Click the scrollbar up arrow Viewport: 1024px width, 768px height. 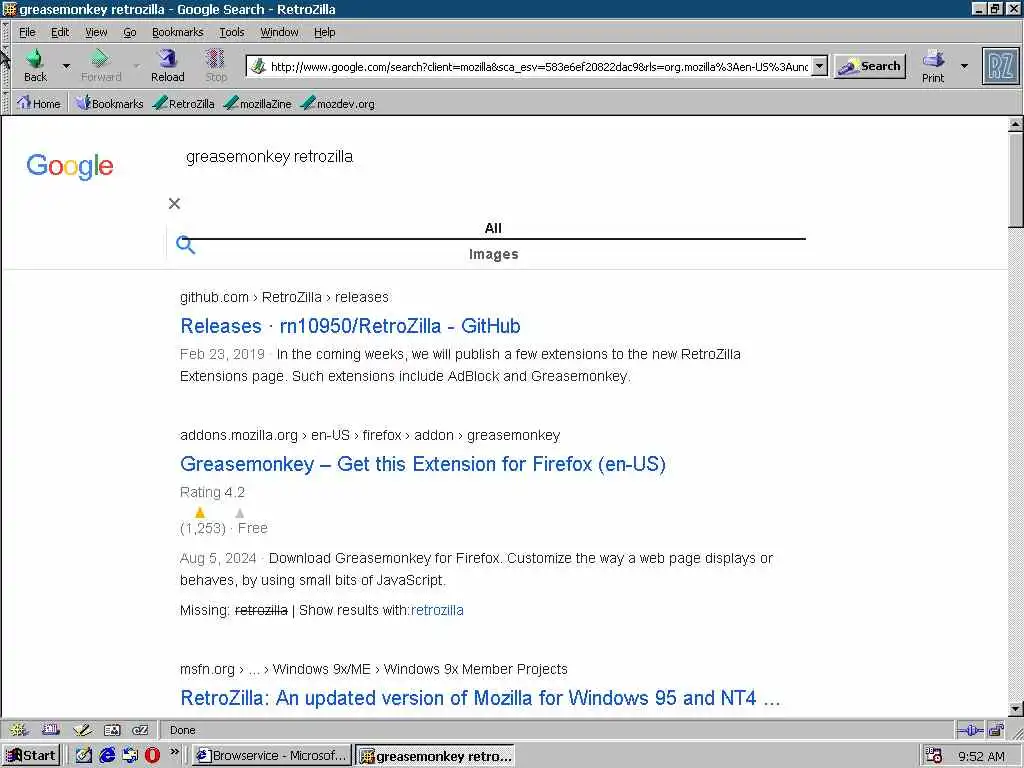pyautogui.click(x=1016, y=123)
